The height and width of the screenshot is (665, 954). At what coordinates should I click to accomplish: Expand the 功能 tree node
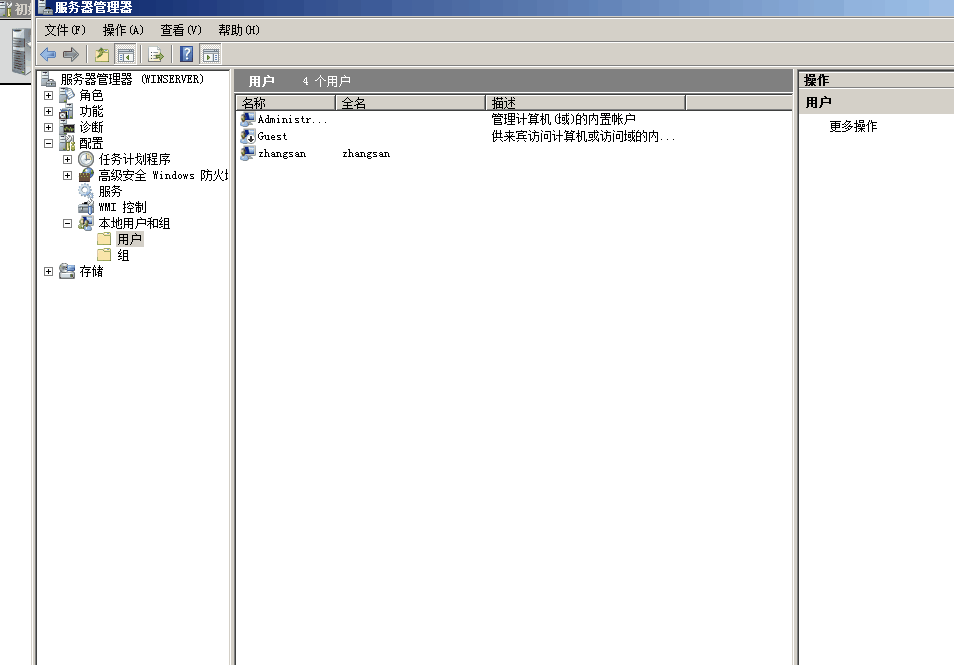point(49,111)
